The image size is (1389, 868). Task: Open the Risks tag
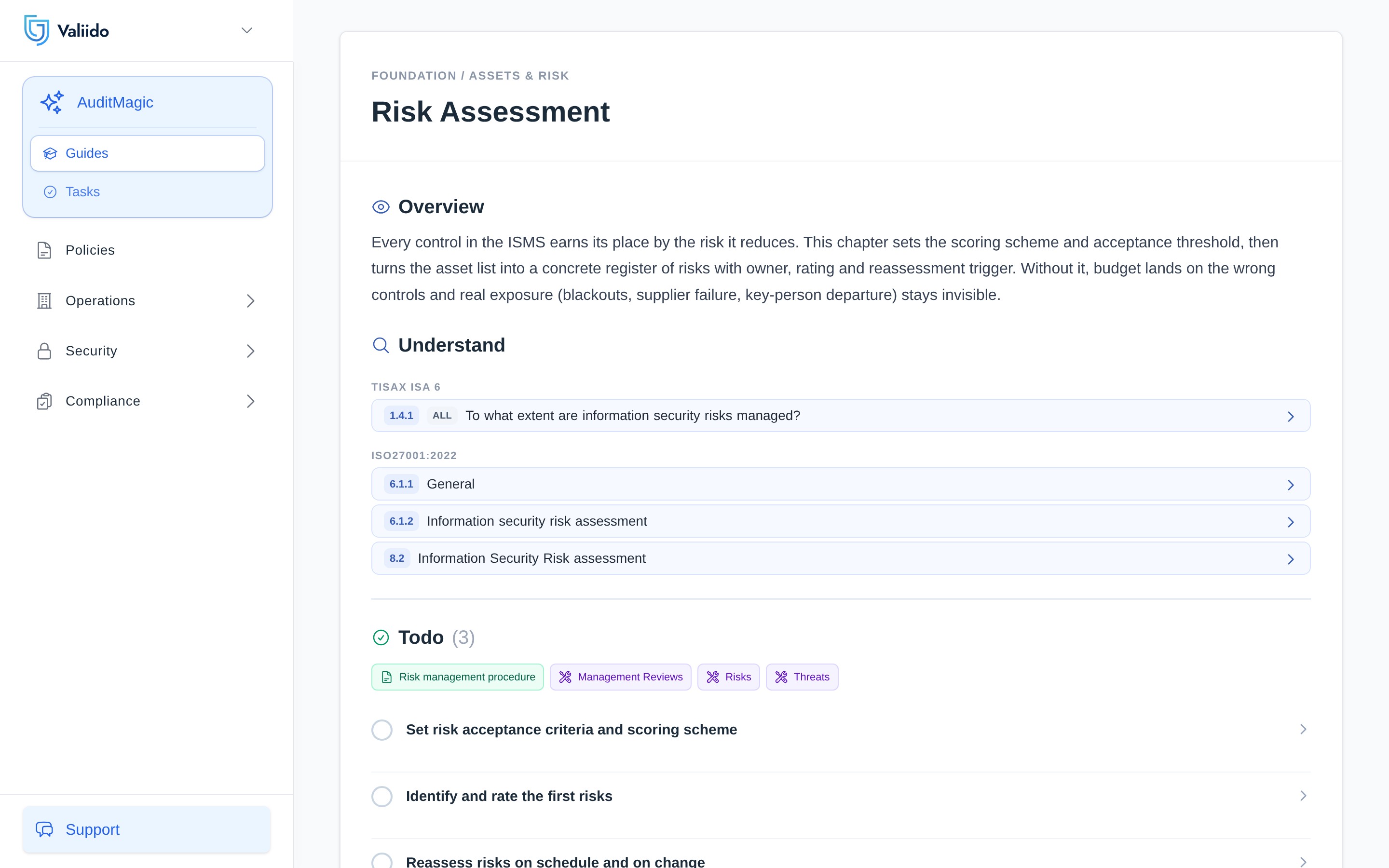pyautogui.click(x=728, y=677)
